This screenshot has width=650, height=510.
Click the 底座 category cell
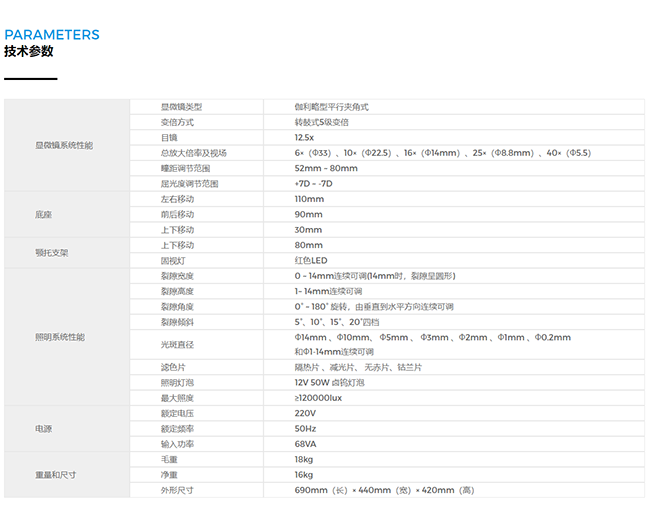(x=44, y=215)
